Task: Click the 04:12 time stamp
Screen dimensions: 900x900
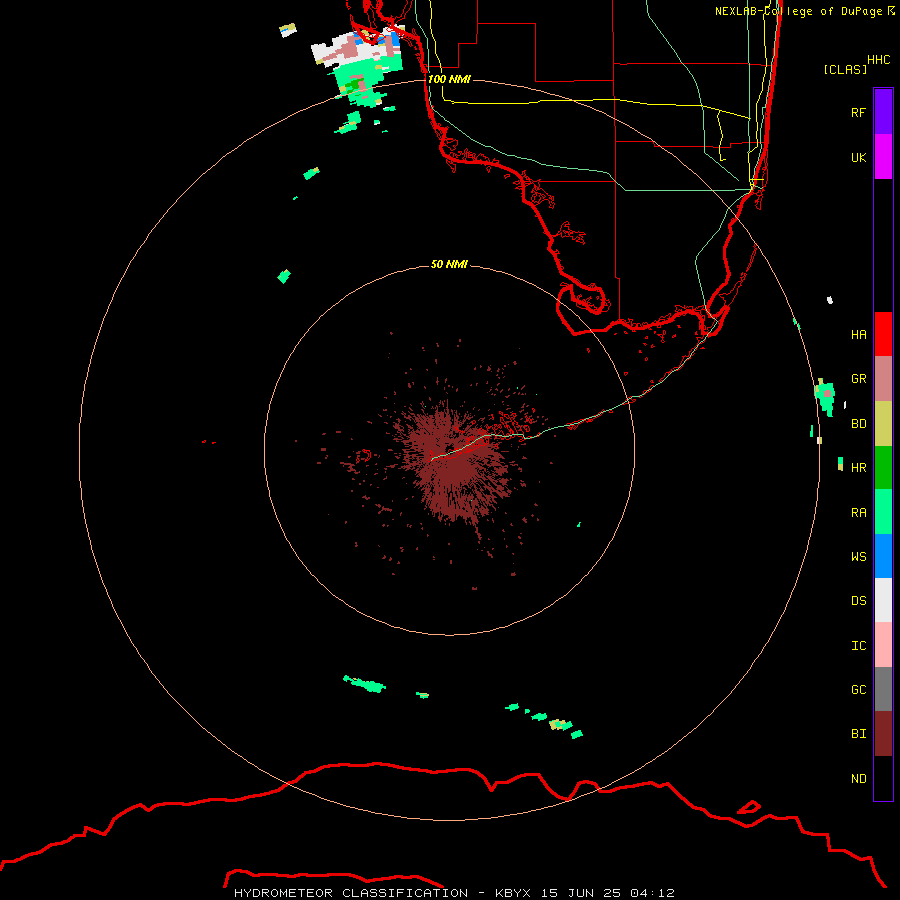Action: 652,893
